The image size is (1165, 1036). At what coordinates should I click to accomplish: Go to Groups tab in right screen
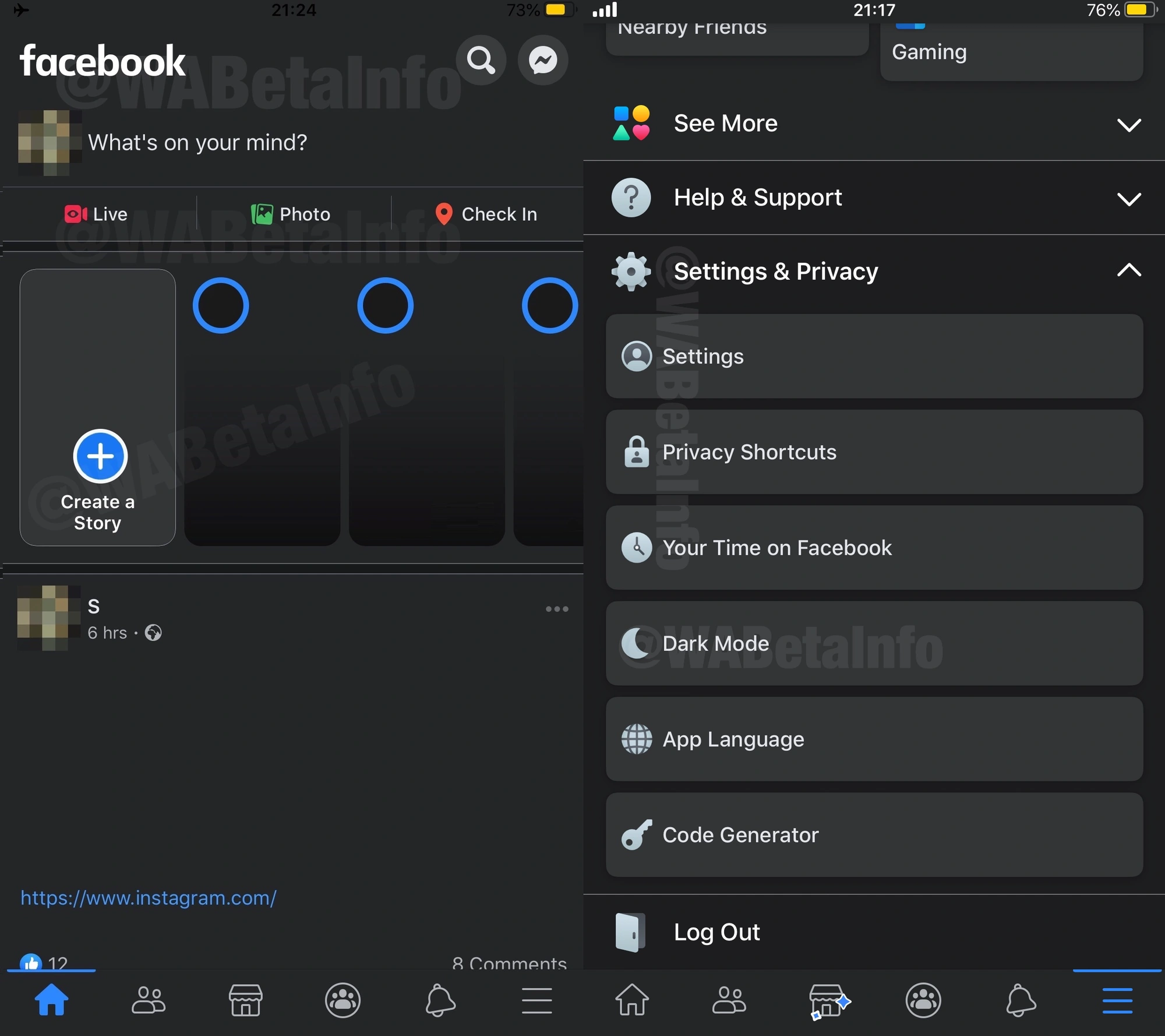click(x=923, y=1000)
